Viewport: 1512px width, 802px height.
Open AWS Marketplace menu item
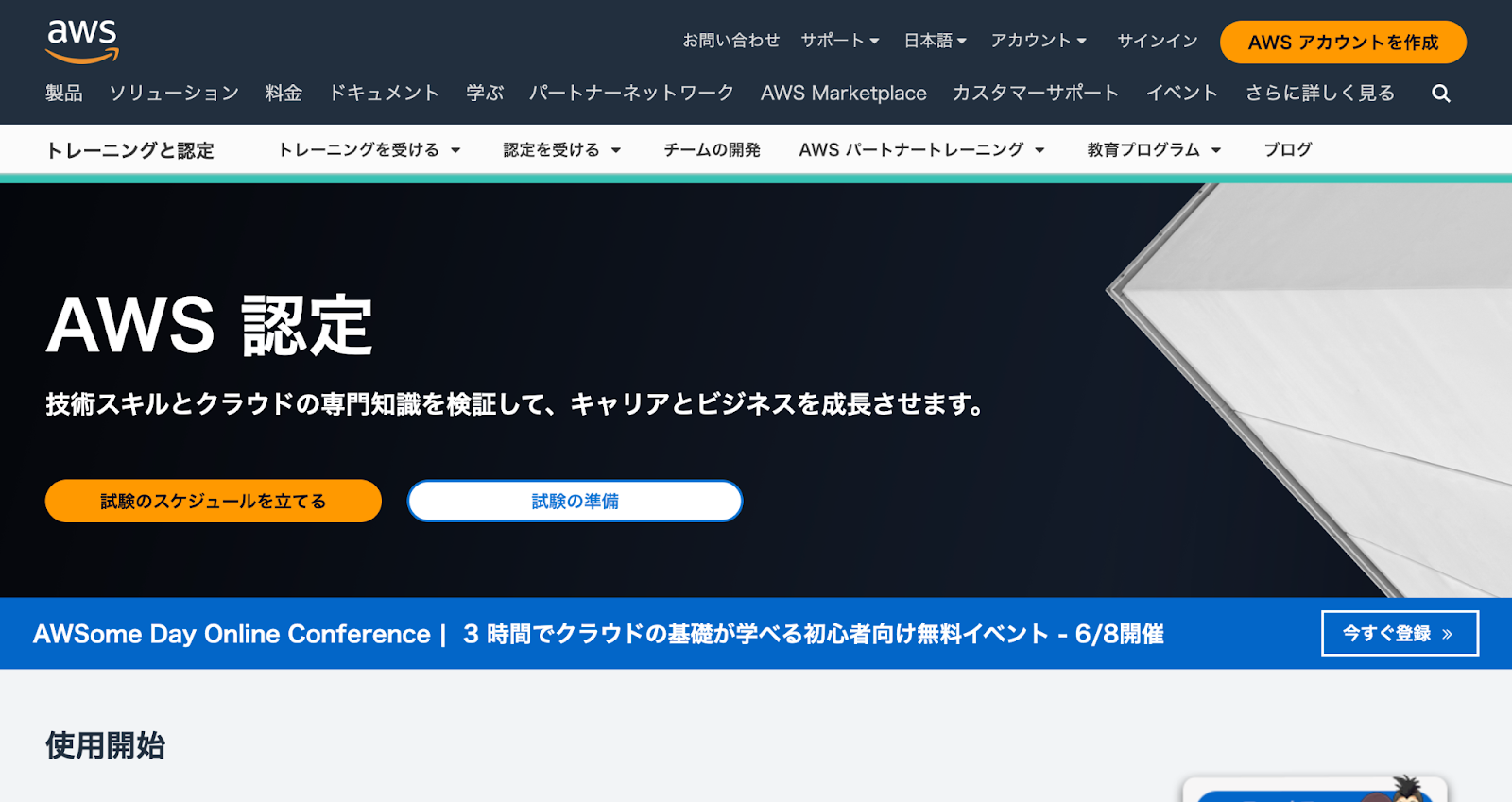tap(843, 93)
